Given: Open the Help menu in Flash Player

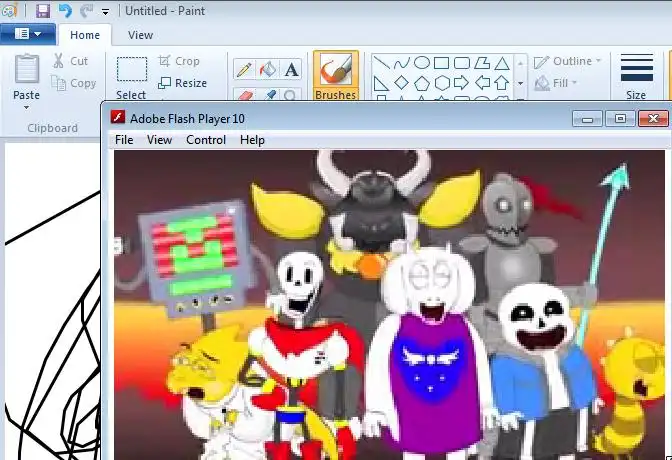Looking at the screenshot, I should (x=252, y=140).
